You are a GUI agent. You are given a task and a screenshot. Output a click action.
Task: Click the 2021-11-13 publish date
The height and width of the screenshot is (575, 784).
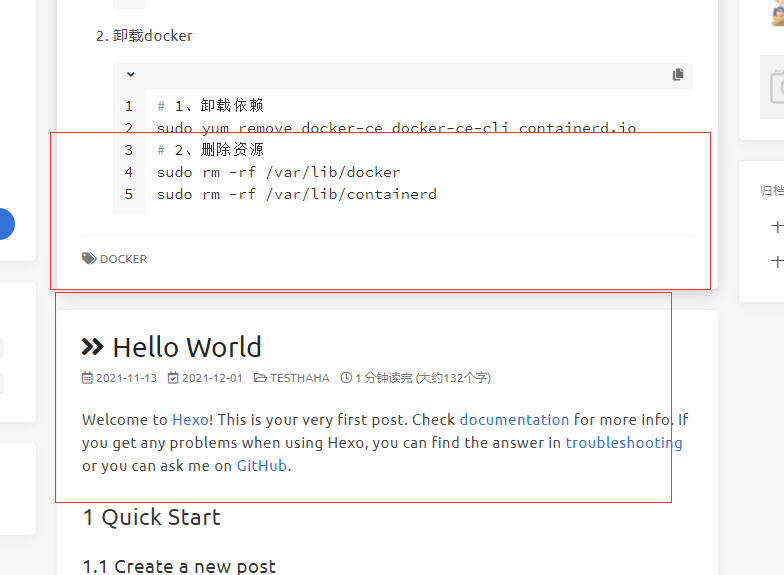(126, 378)
